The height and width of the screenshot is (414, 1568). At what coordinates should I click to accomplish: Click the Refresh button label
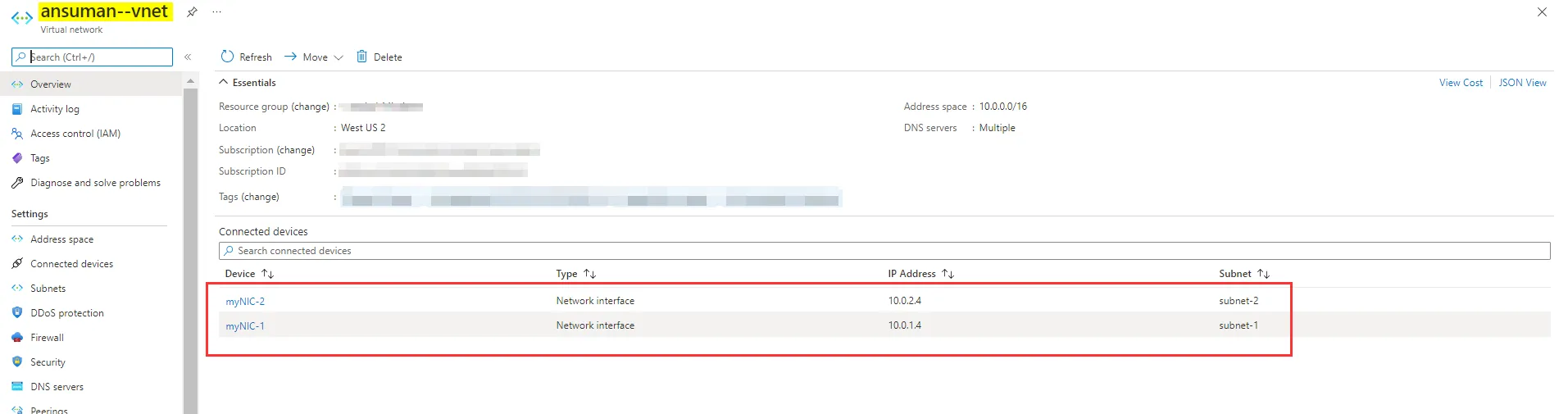point(256,57)
